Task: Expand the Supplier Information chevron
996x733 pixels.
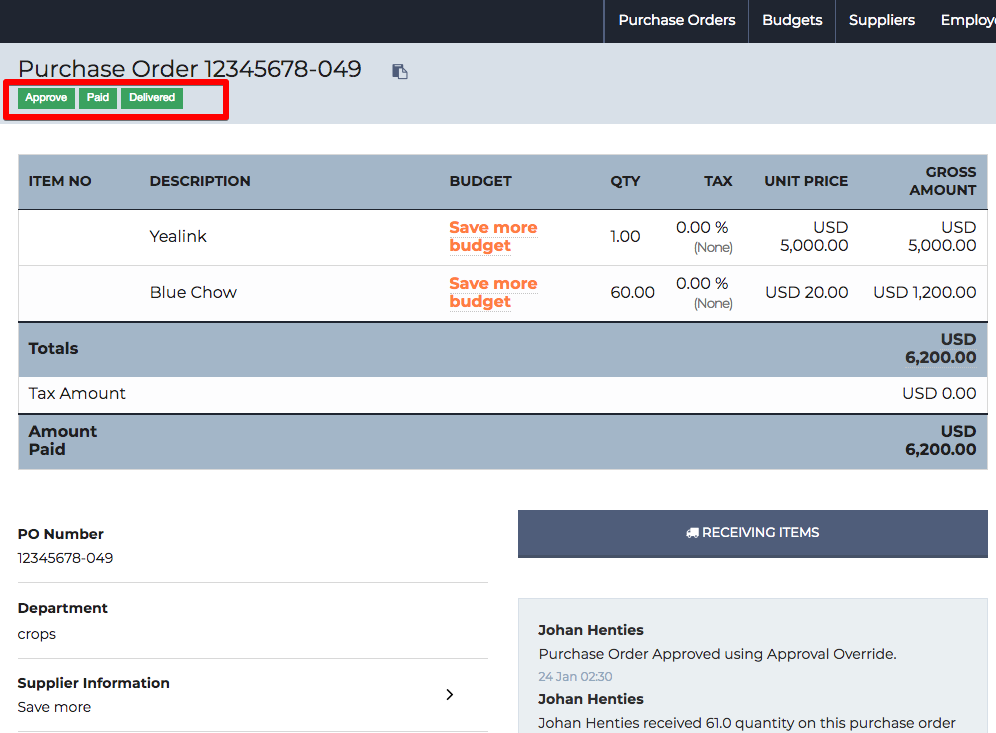Action: click(x=450, y=694)
